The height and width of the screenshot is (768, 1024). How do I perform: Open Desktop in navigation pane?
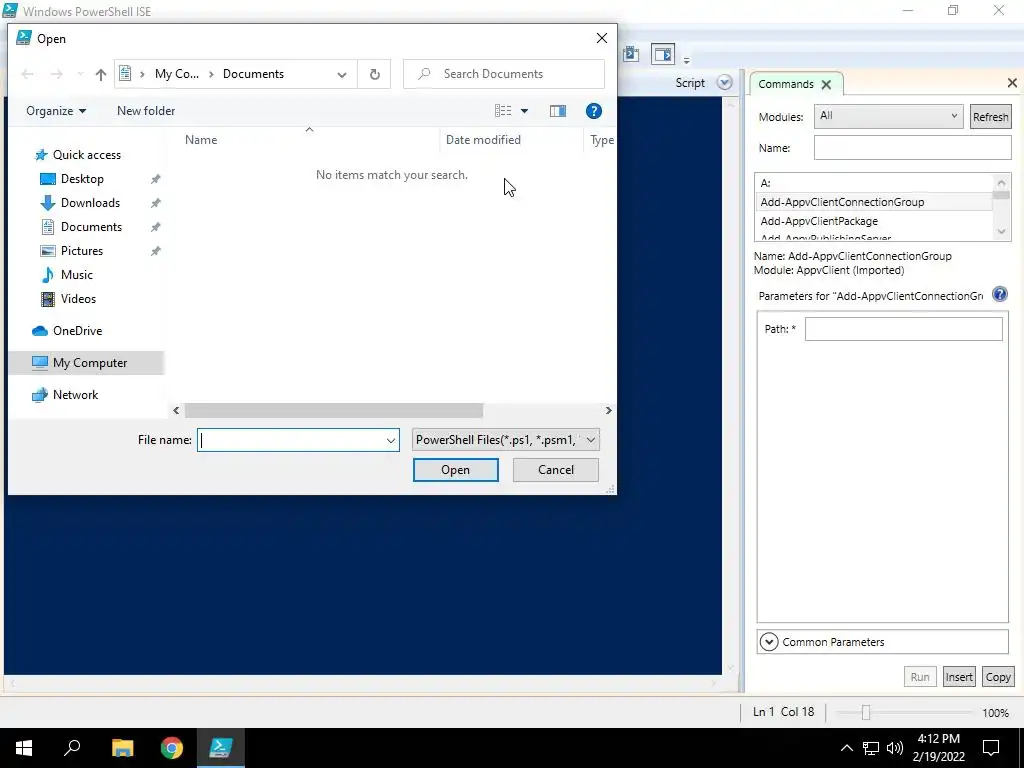coord(82,179)
